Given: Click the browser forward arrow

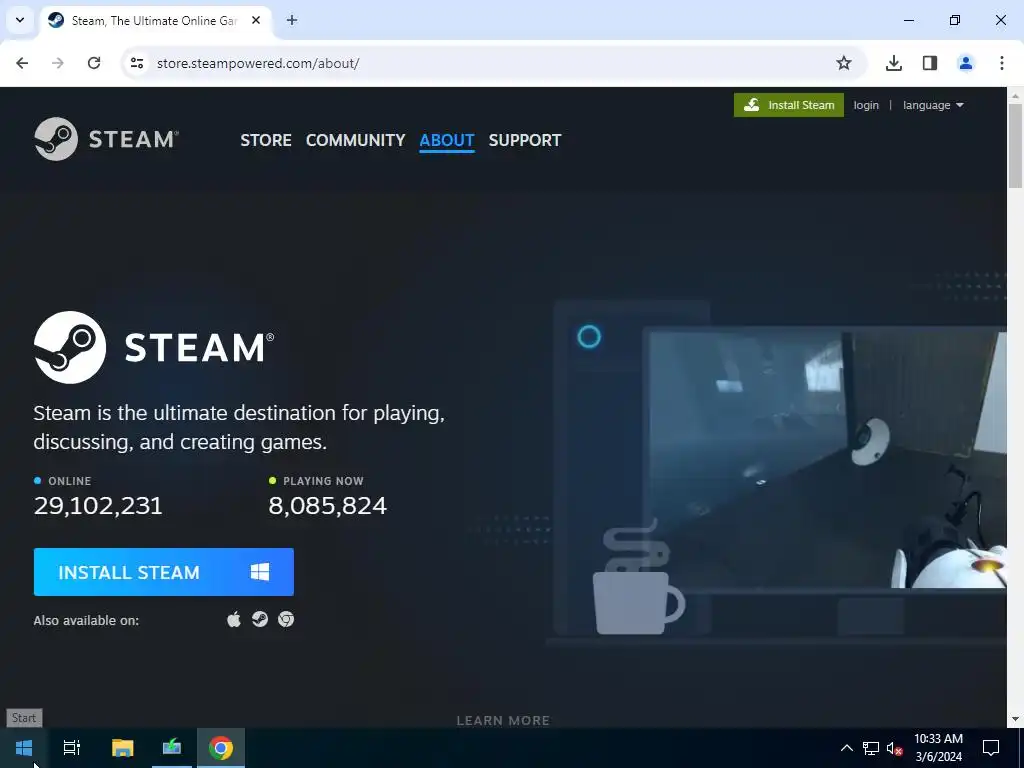Looking at the screenshot, I should [x=58, y=63].
